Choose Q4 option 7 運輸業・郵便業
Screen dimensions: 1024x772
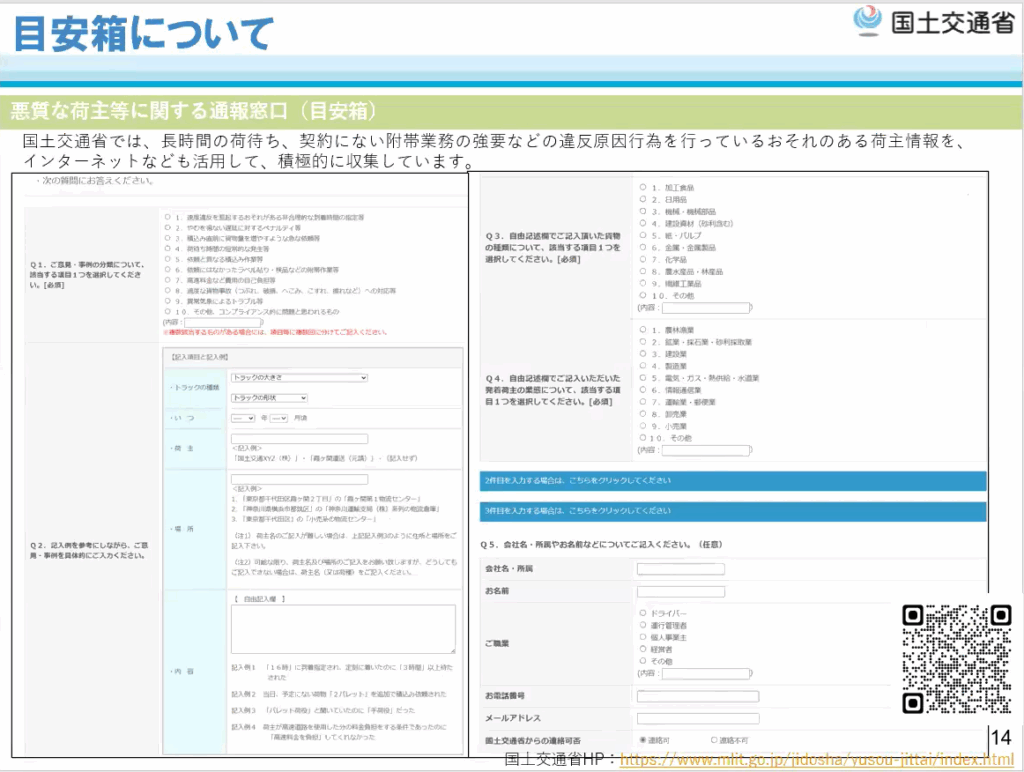pyautogui.click(x=642, y=402)
